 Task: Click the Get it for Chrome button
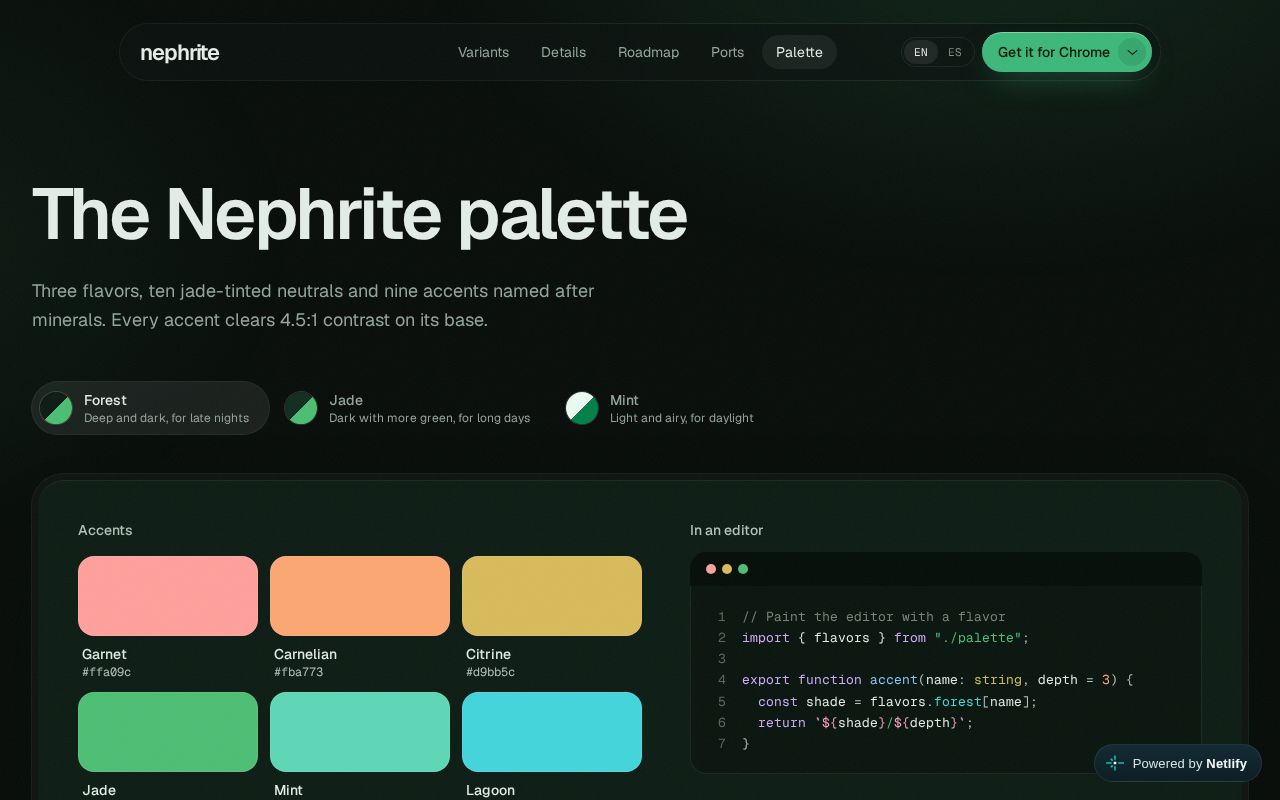click(x=1054, y=52)
